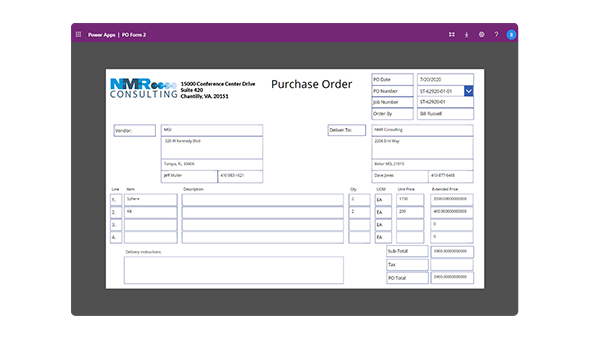Viewport: 590px width, 360px height.
Task: Click the NMR Consulting logo
Action: pos(143,89)
